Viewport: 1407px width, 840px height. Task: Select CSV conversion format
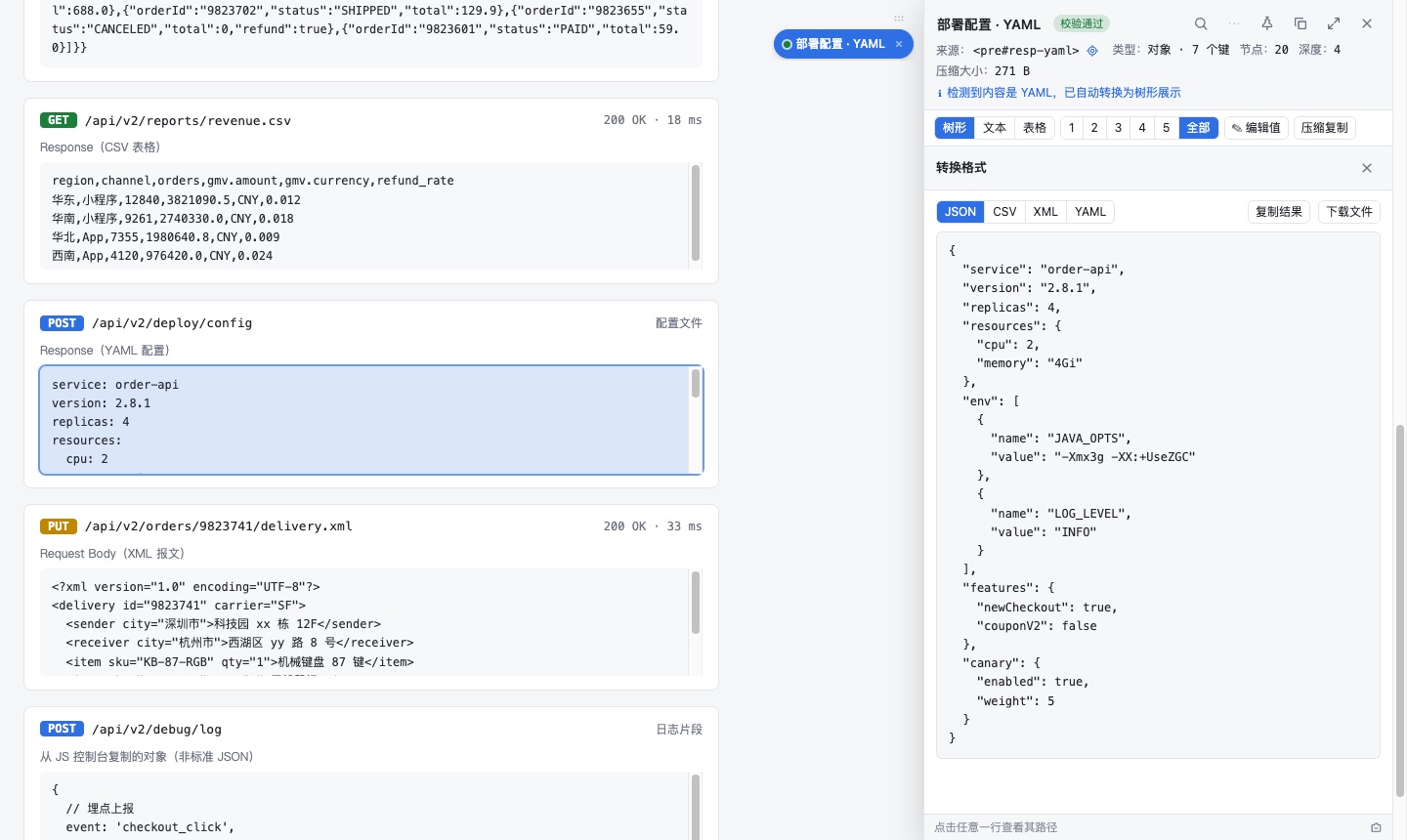(1004, 212)
